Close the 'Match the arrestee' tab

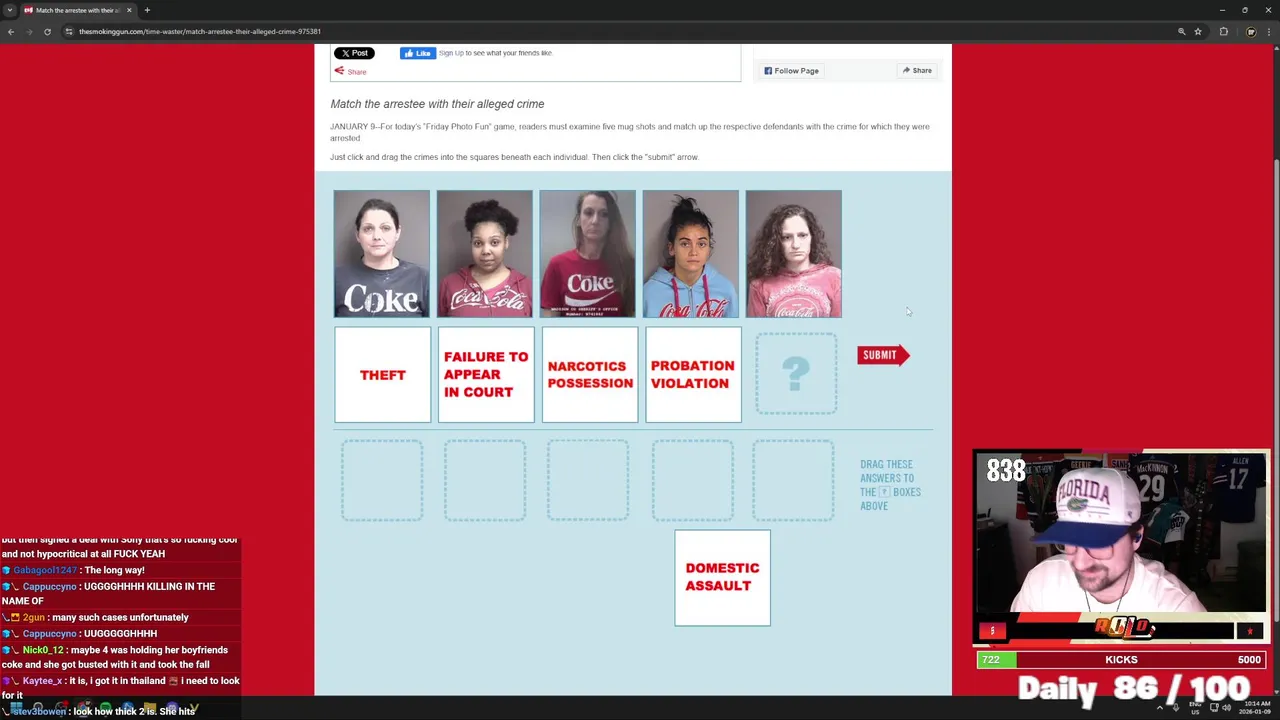129,10
